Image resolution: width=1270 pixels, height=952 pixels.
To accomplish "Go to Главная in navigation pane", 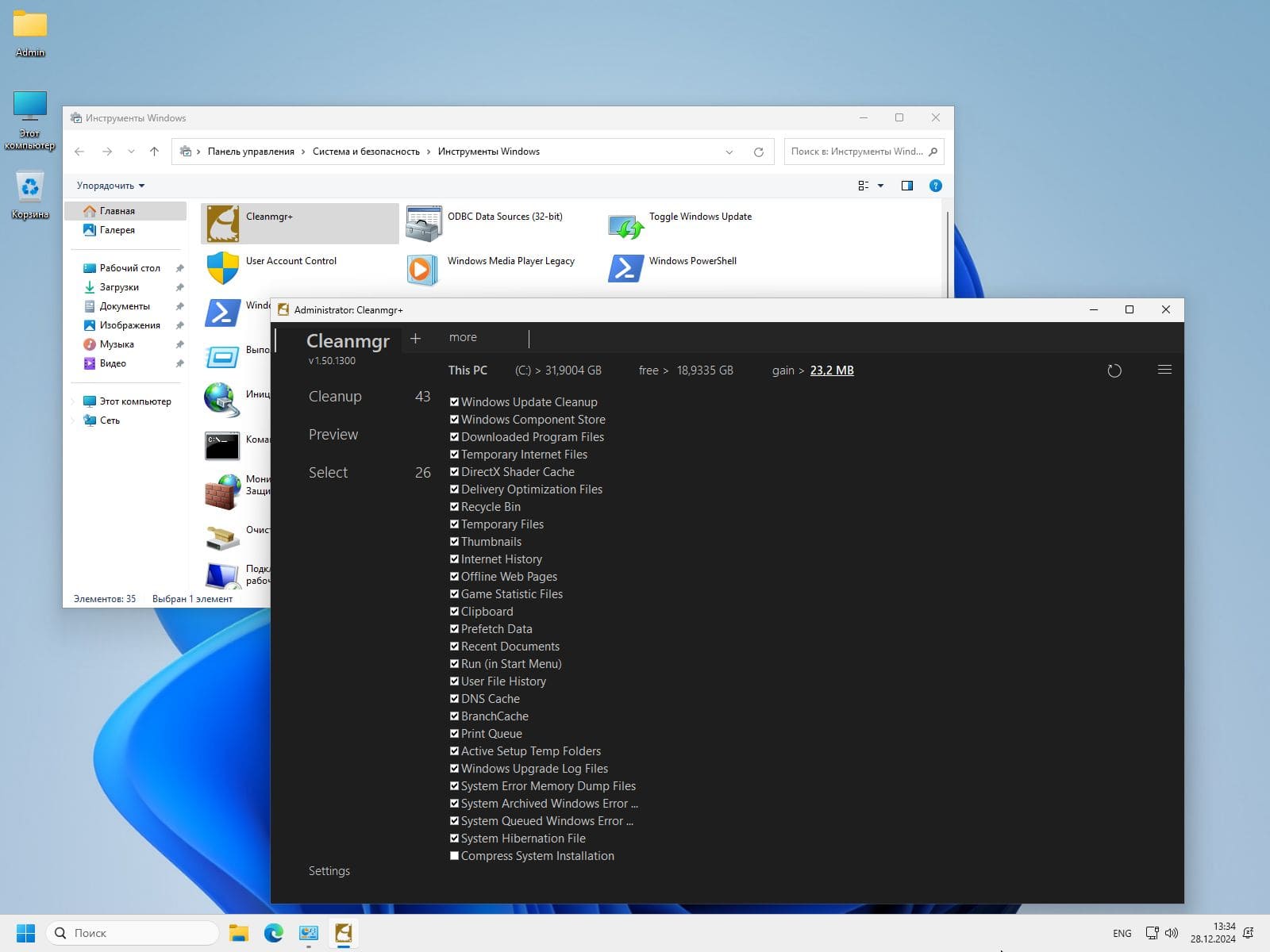I will click(x=127, y=211).
